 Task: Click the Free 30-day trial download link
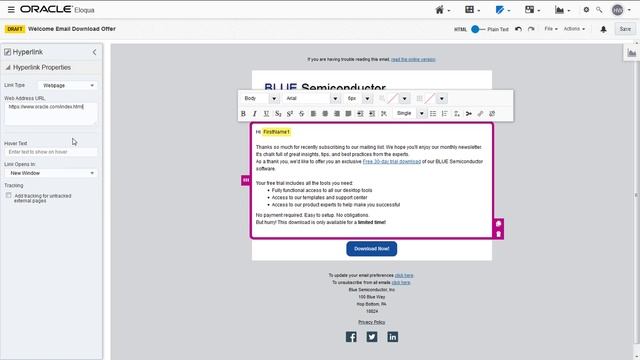coord(391,162)
